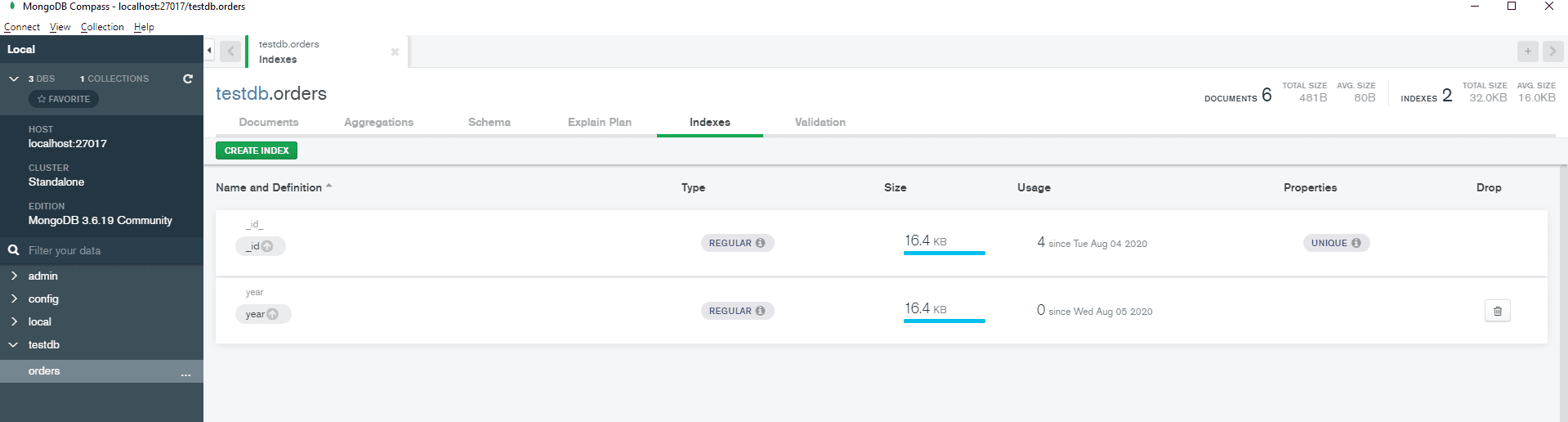Click the refresh databases icon in sidebar
This screenshot has height=422, width=1568.
pos(188,79)
